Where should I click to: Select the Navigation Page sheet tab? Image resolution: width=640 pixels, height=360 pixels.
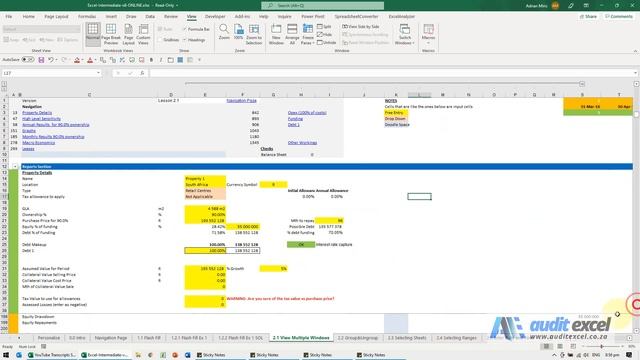pos(111,338)
